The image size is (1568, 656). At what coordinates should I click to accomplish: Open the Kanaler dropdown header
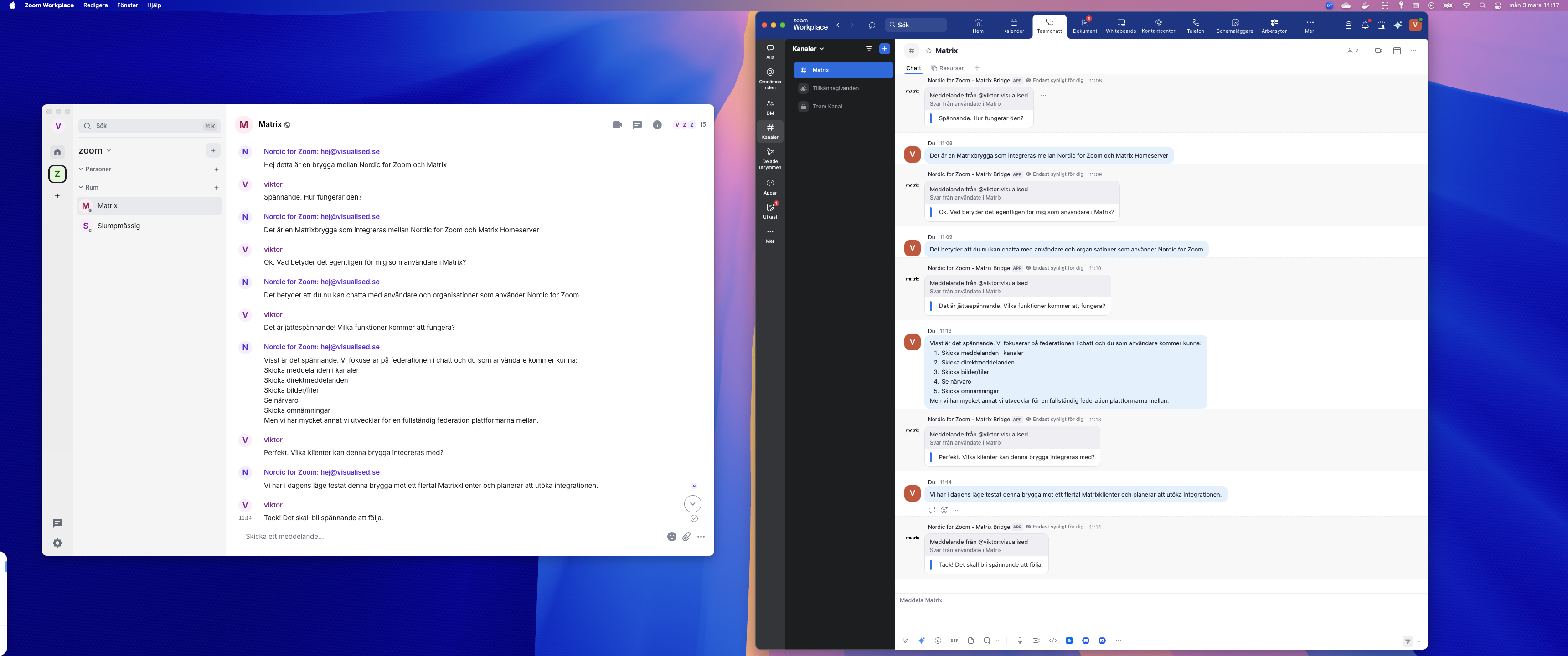point(808,49)
